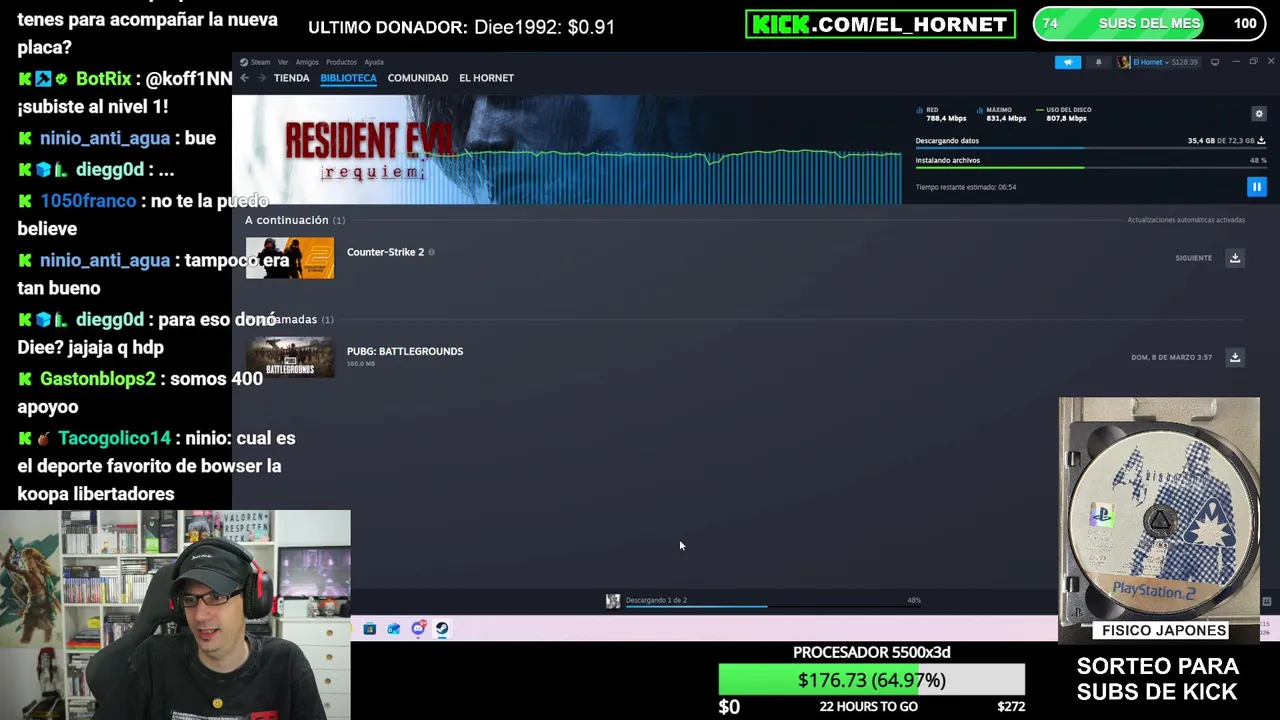Open the Outlook icon in the taskbar

click(393, 629)
